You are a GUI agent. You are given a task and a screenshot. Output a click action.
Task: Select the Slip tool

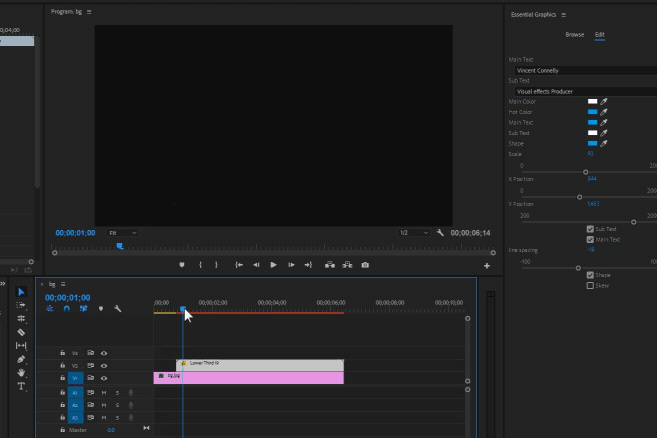point(21,345)
